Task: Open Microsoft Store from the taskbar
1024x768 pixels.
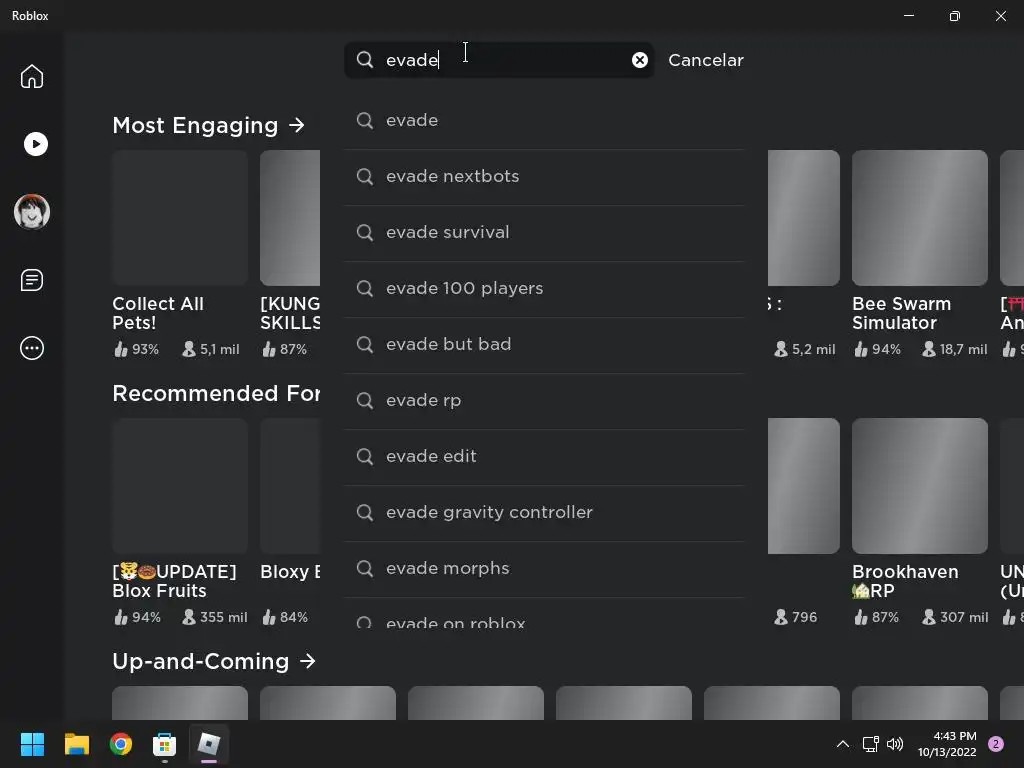Action: pyautogui.click(x=165, y=744)
